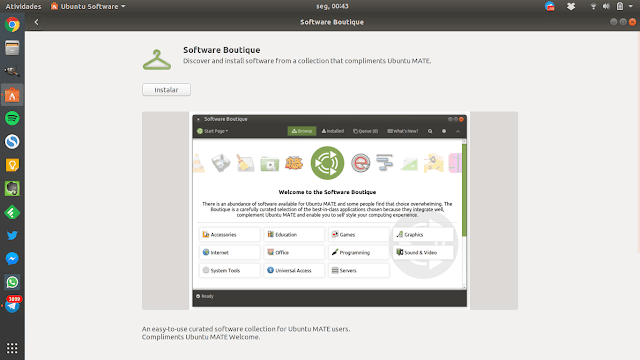Screen dimensions: 640x360
Task: Click 'Compliments Ubuntu MATE Welcome.' text
Action: pos(201,337)
